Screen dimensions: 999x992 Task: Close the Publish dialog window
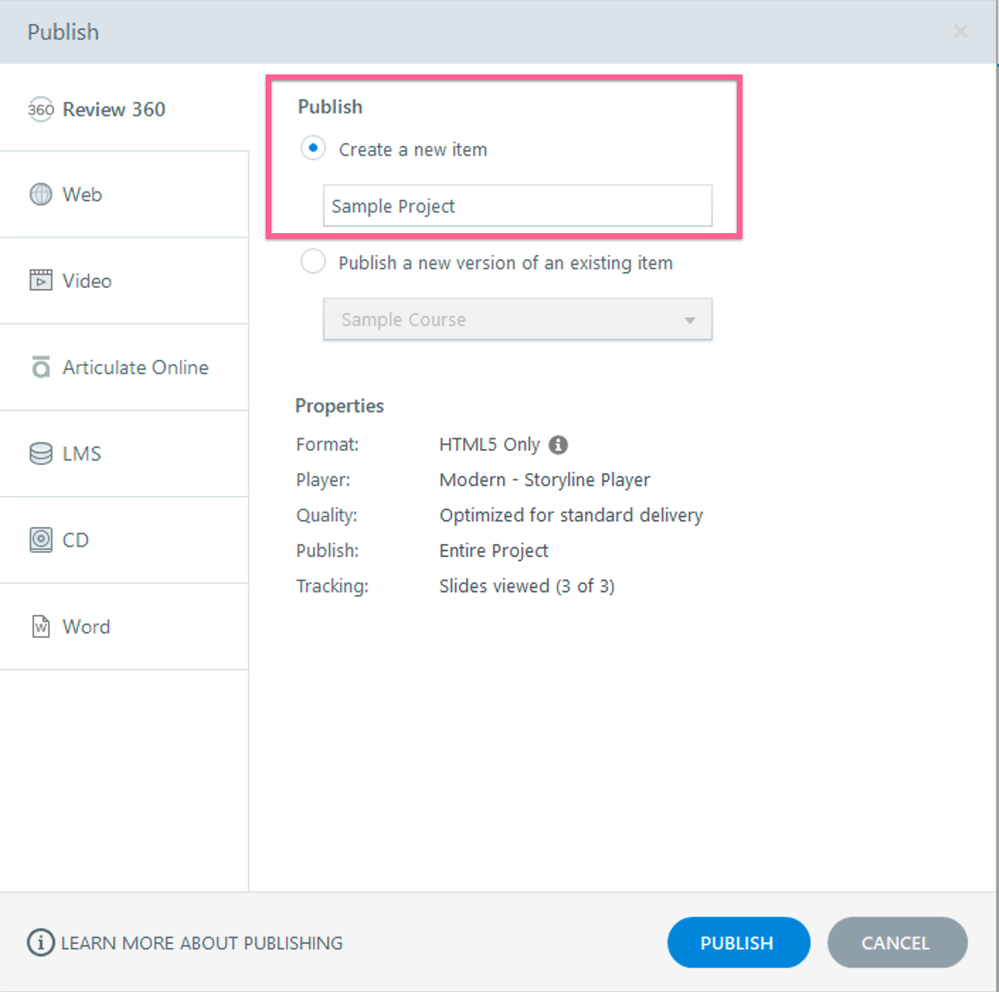point(960,32)
